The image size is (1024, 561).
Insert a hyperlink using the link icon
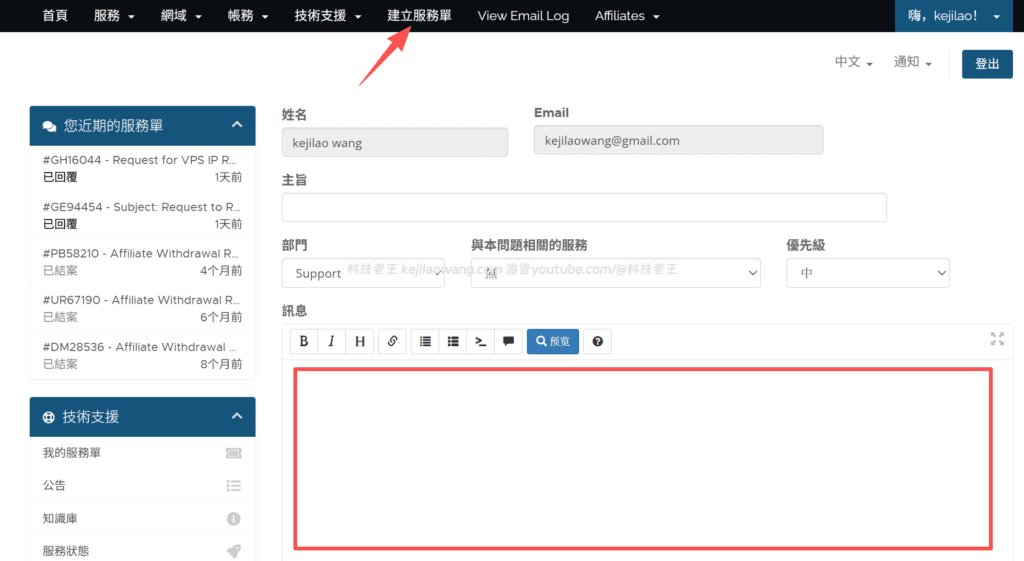(392, 341)
